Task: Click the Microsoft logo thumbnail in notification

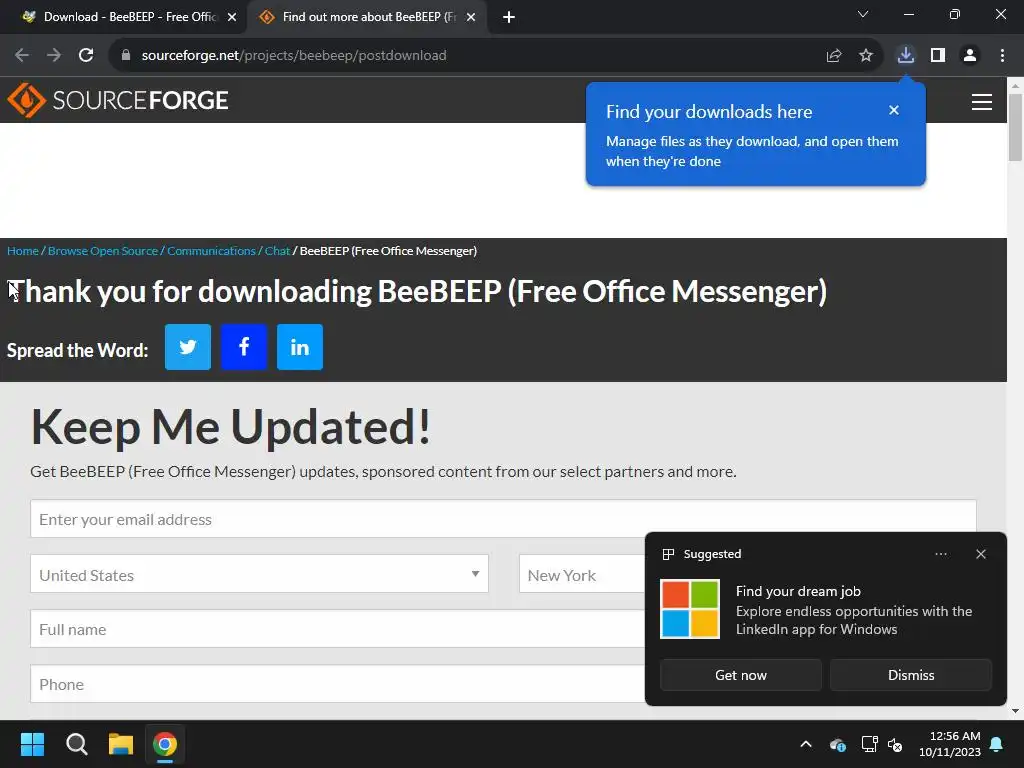Action: [690, 609]
